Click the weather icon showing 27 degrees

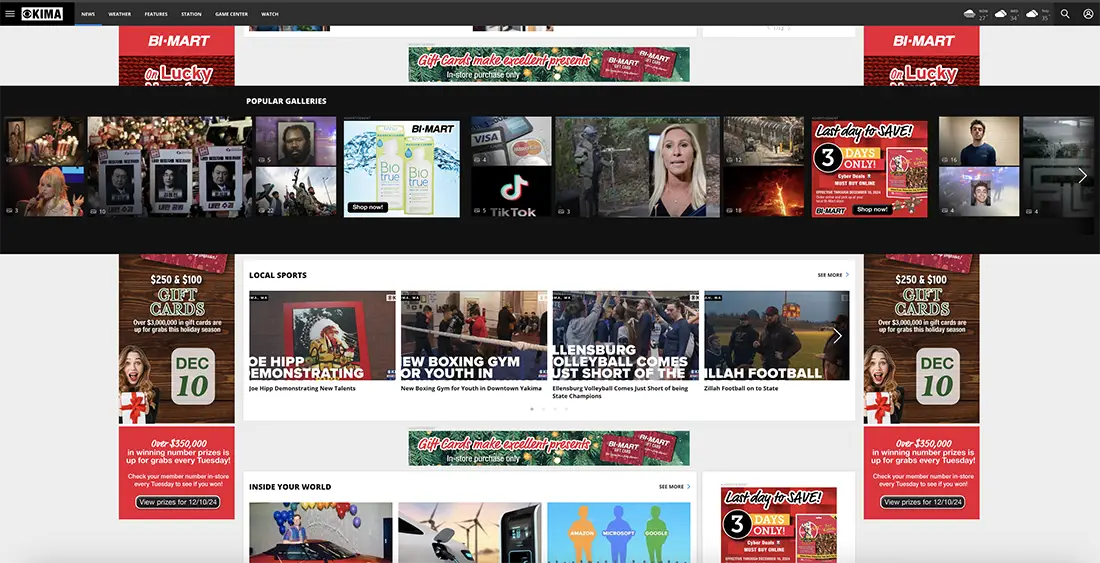pyautogui.click(x=970, y=13)
